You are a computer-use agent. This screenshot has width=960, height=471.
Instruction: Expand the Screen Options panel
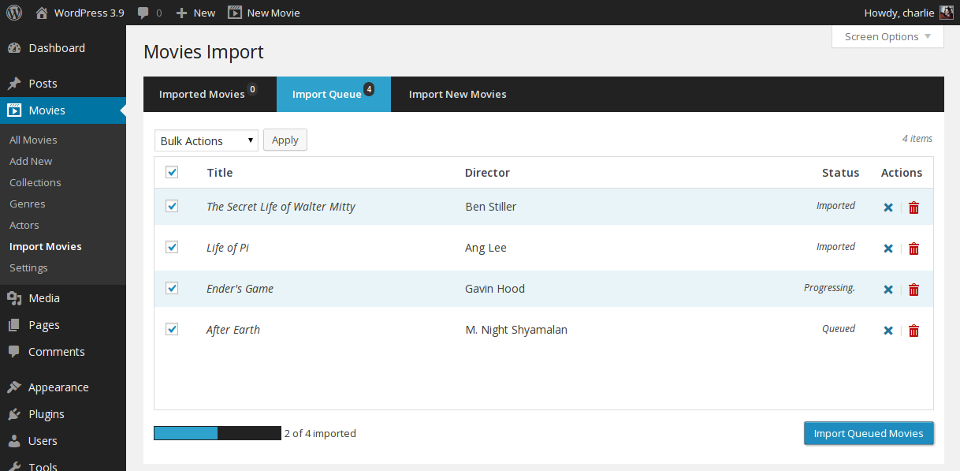point(887,37)
